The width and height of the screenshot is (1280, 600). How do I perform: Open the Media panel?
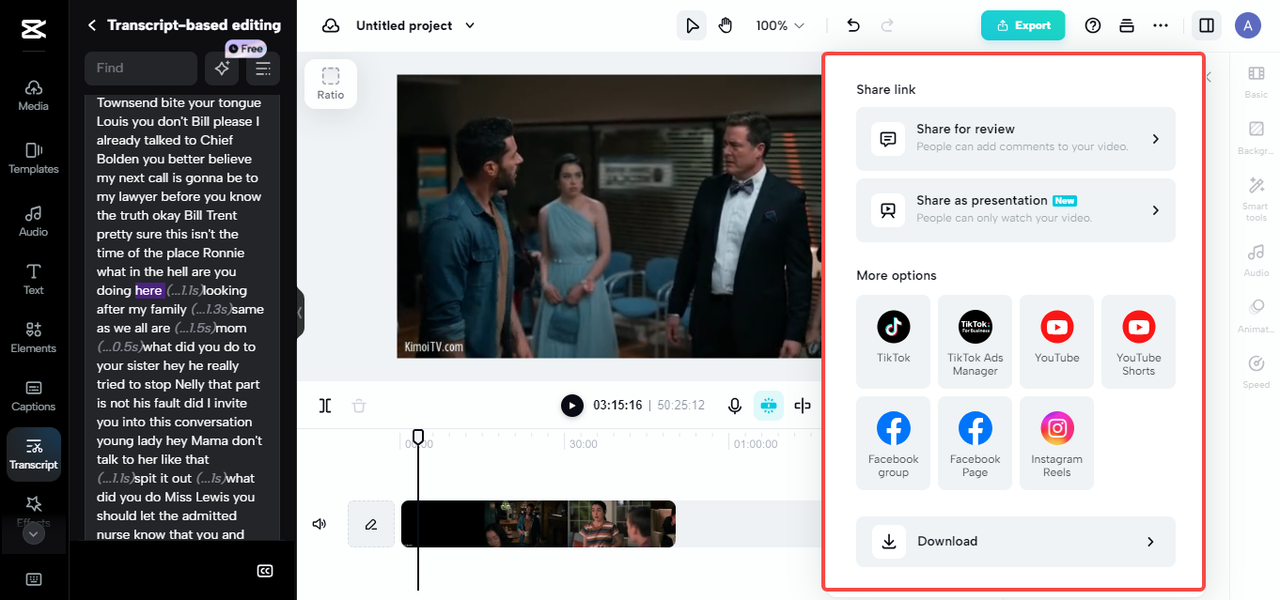point(33,95)
